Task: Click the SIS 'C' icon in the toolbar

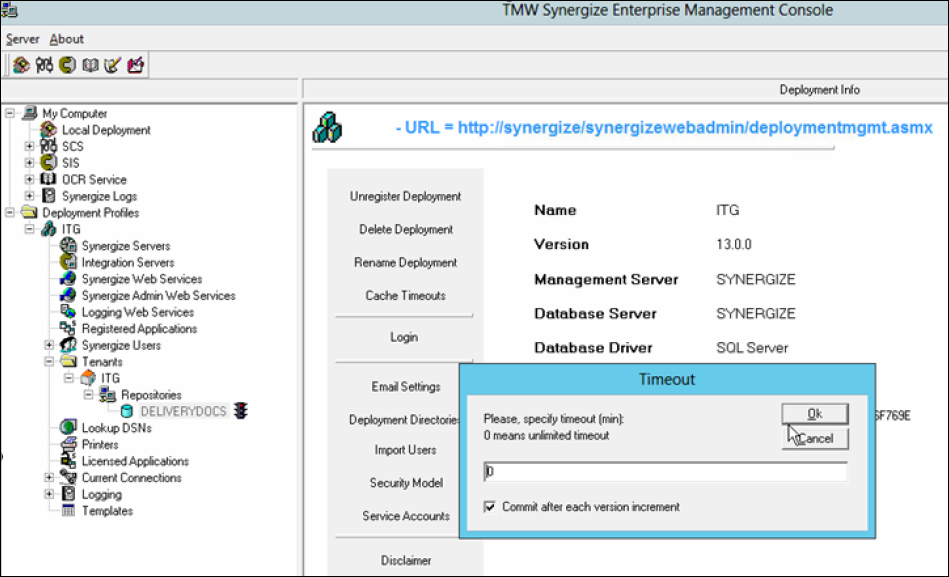Action: [67, 65]
